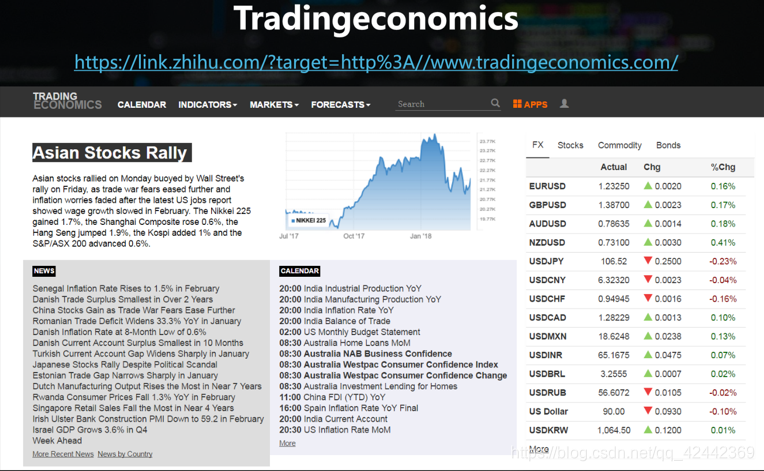Click the red down arrow for USDJPY
764x471 pixels.
(648, 261)
